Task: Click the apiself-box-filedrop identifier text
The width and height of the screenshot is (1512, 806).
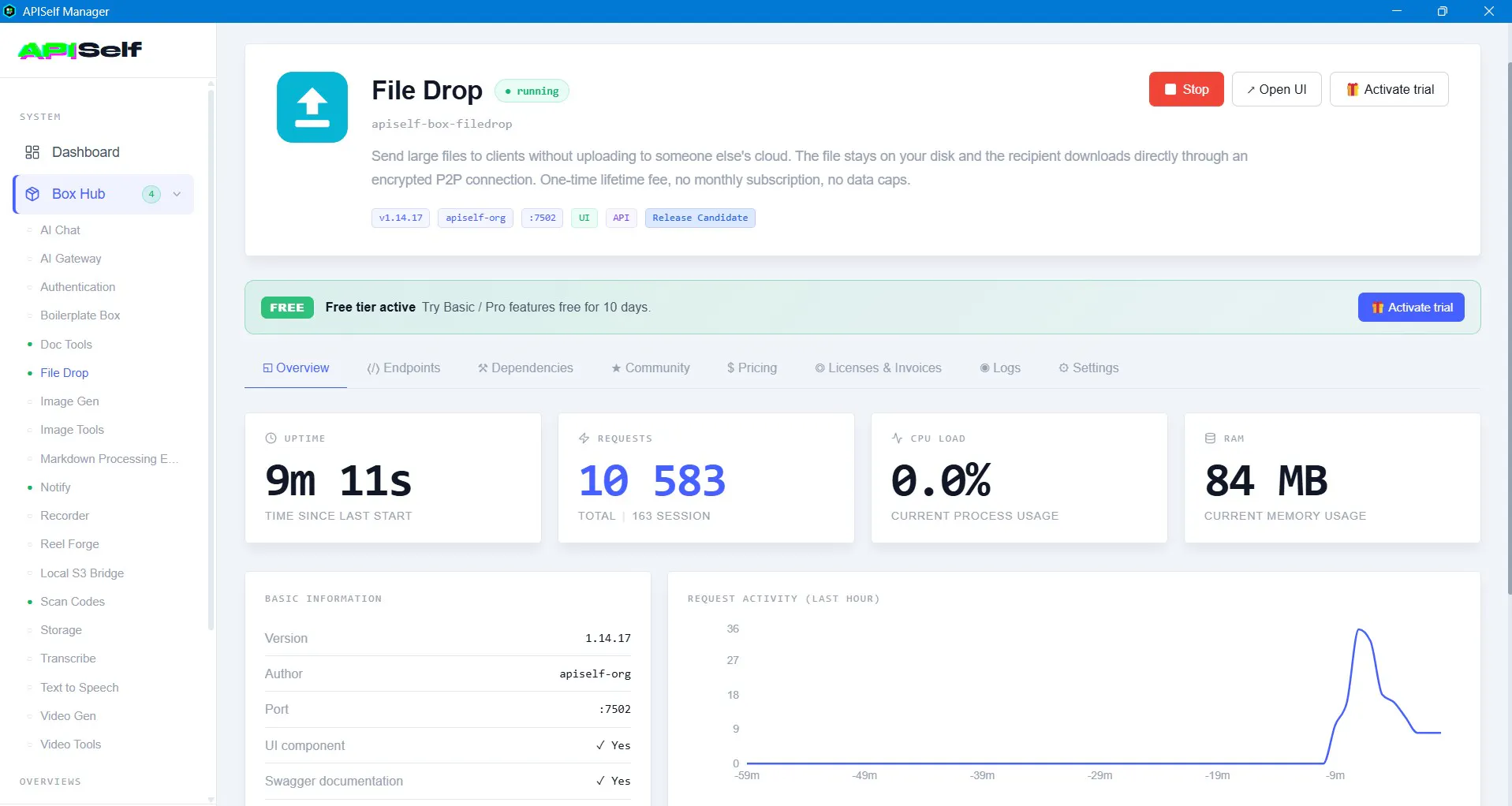Action: [442, 124]
